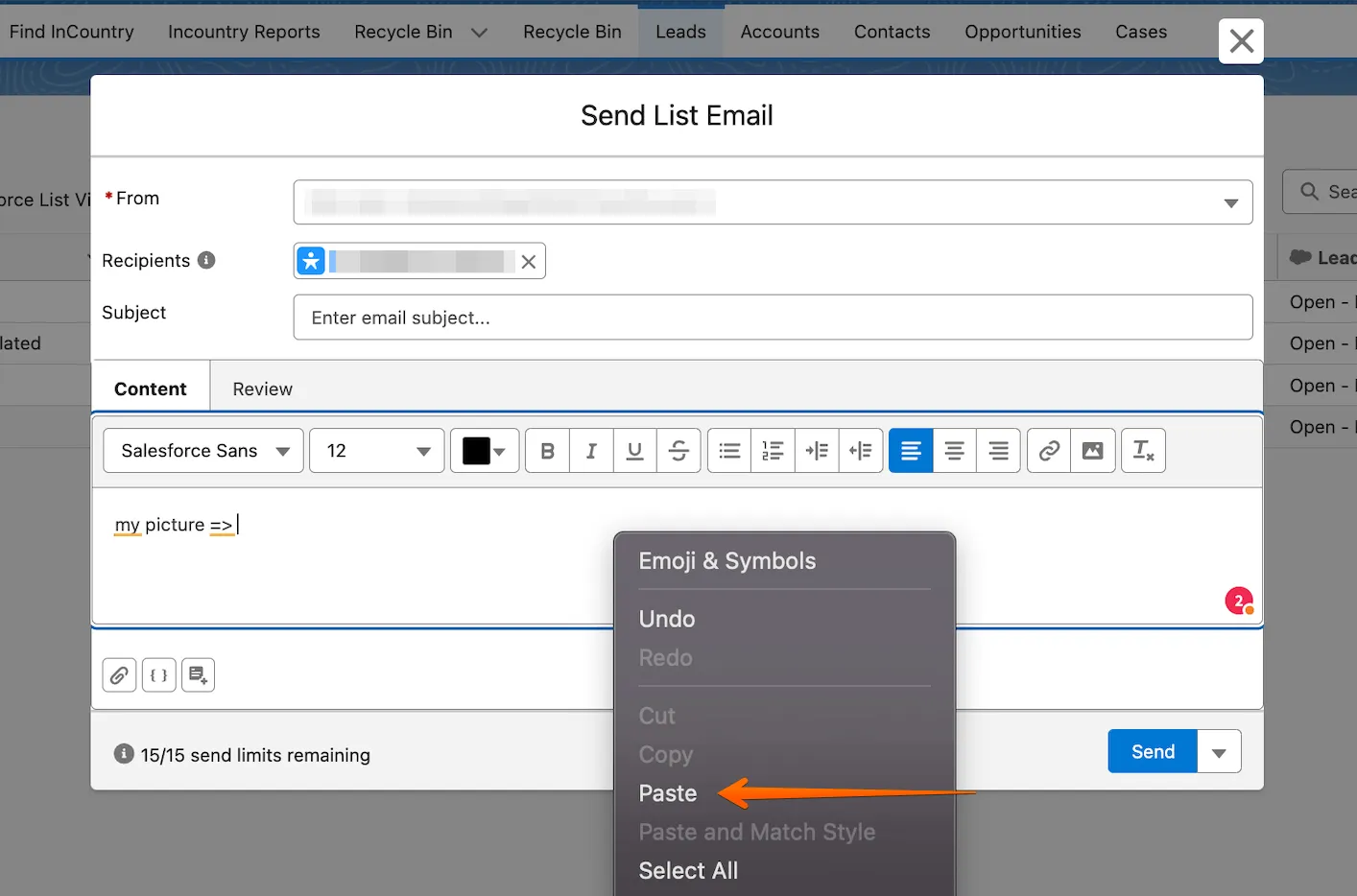1357x896 pixels.
Task: Click the email Subject input field
Action: point(773,318)
